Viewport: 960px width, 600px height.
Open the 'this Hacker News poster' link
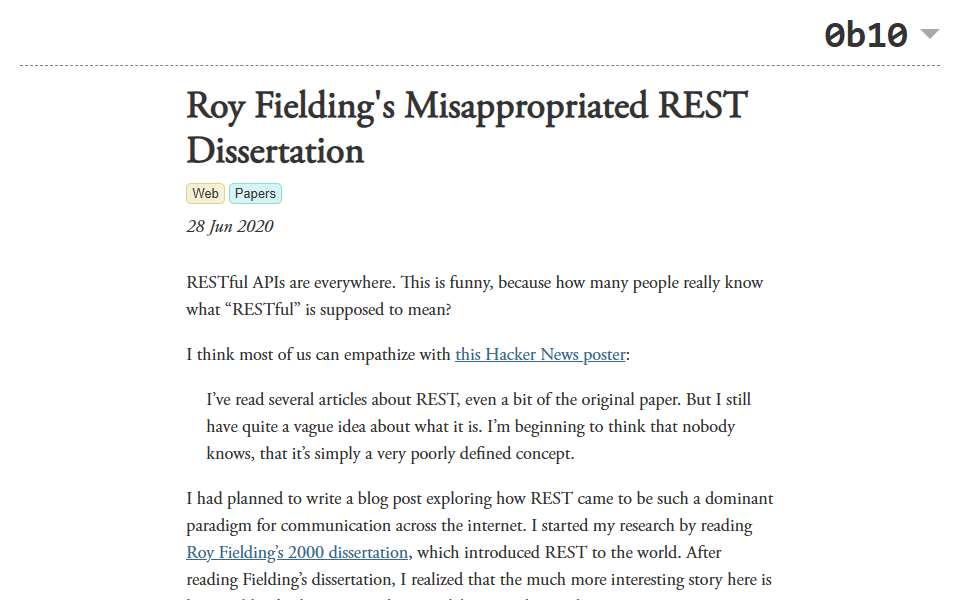pos(540,354)
